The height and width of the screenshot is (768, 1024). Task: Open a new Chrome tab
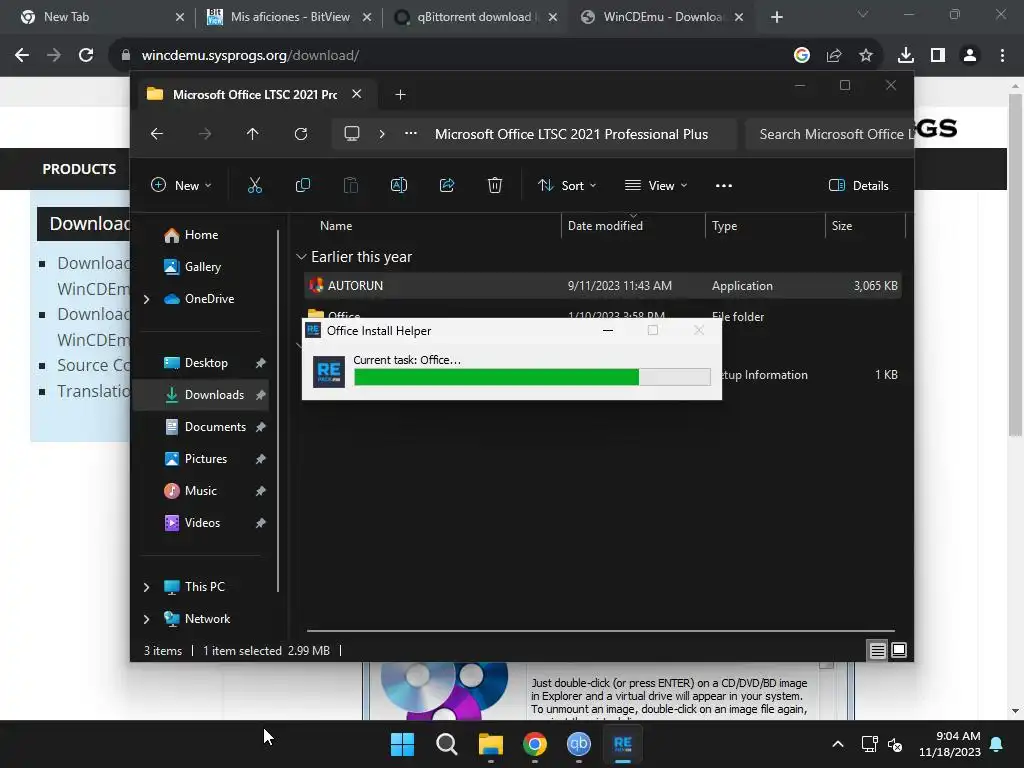pos(776,17)
